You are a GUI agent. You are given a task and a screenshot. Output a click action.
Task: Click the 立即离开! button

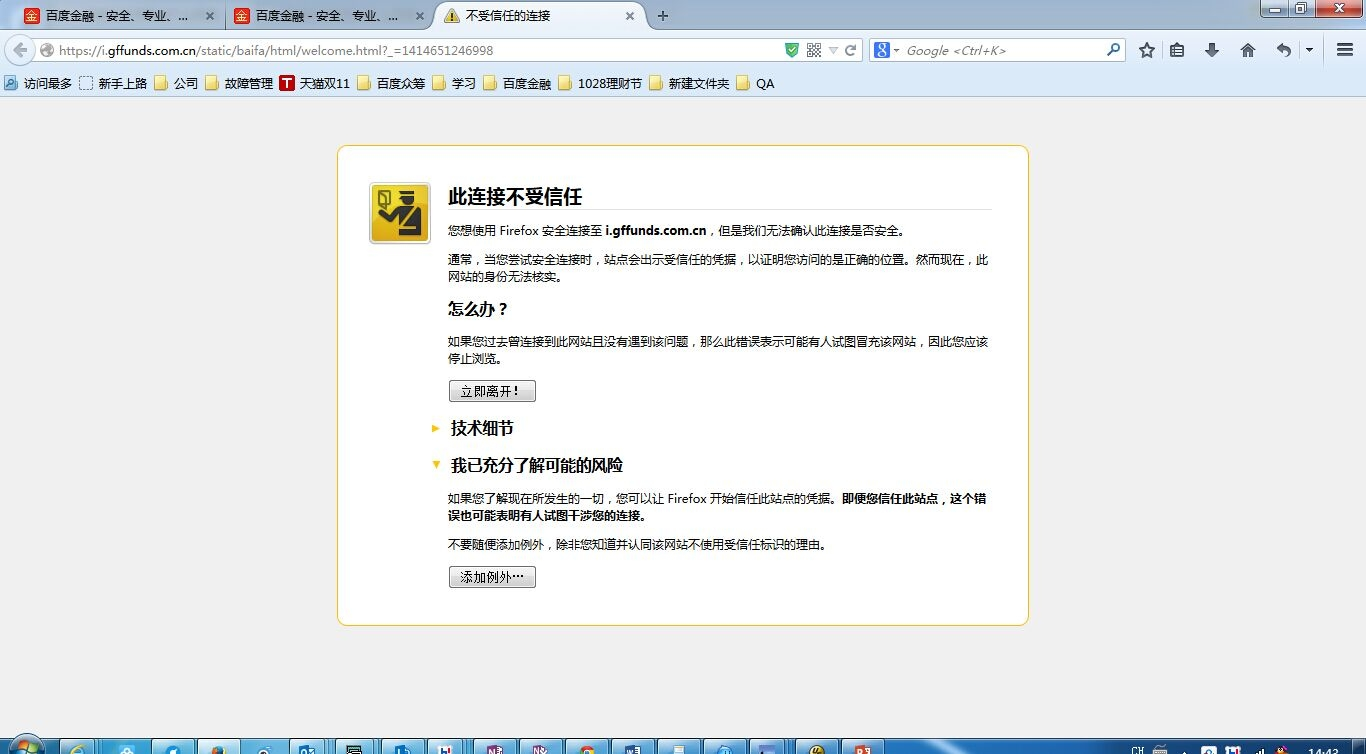pyautogui.click(x=492, y=391)
